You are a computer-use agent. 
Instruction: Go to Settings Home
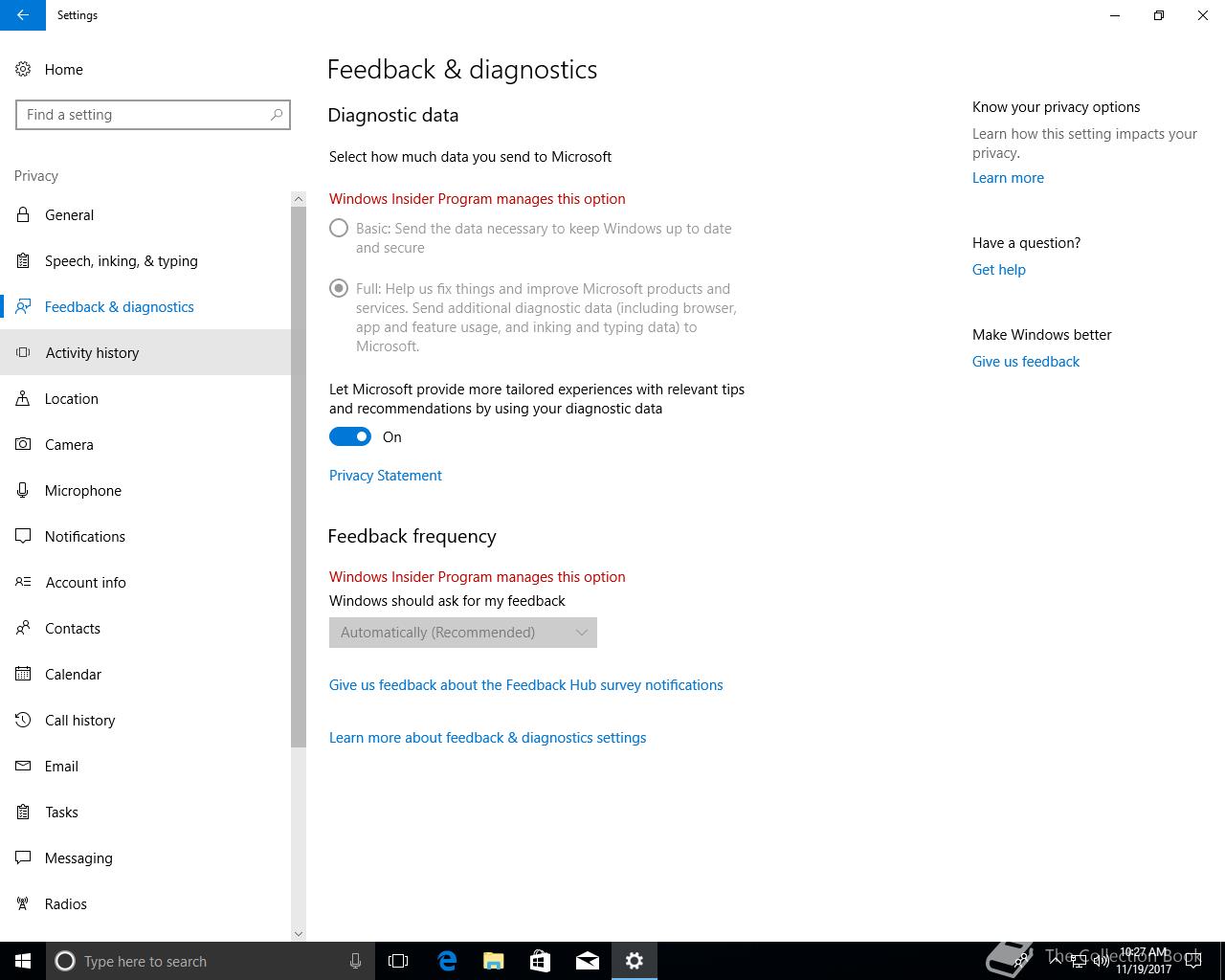click(145, 69)
